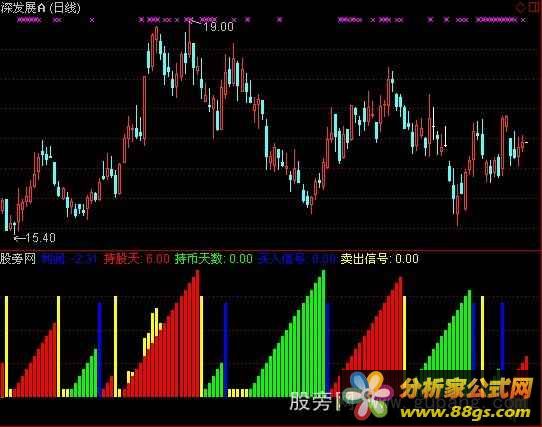Click the 分析家公式网 watermark title
Image resolution: width=542 pixels, height=427 pixels.
(x=467, y=388)
